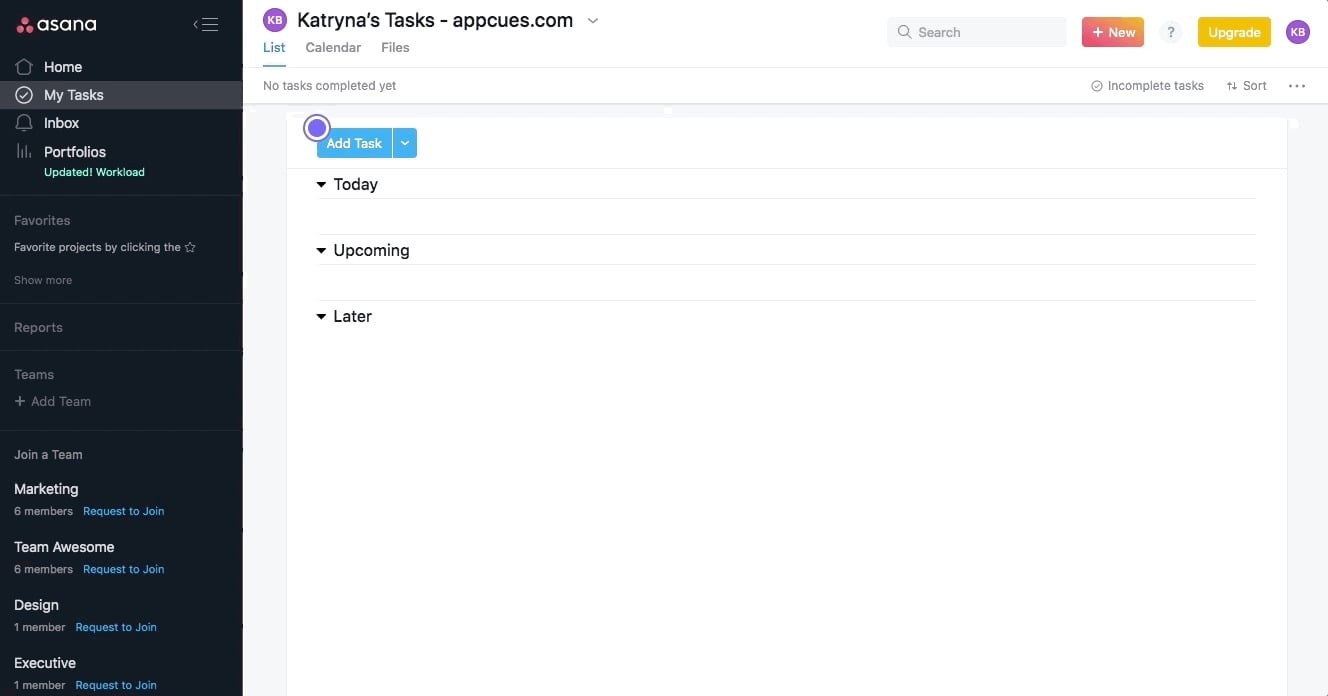The width and height of the screenshot is (1328, 696).
Task: Click the yellow Upgrade button
Action: click(1233, 32)
